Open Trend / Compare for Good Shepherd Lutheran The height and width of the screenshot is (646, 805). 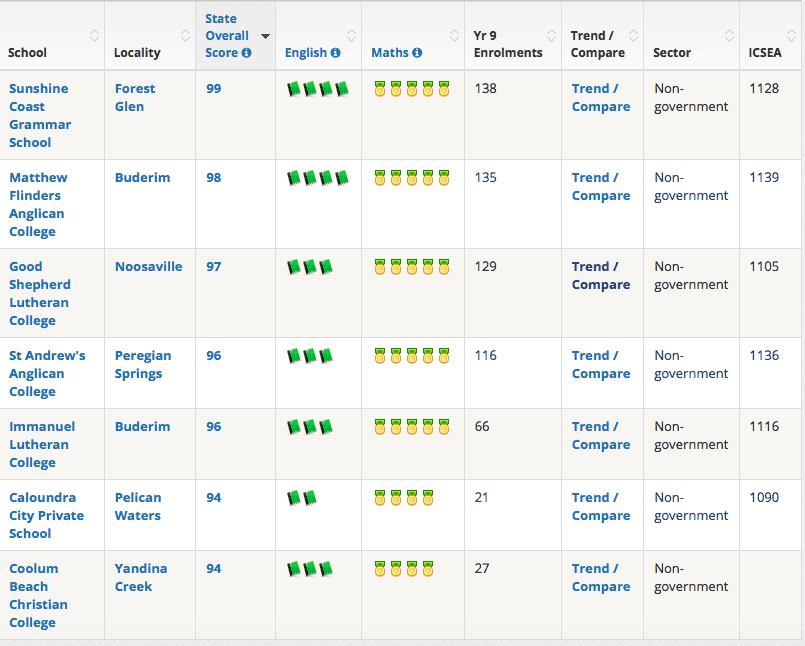(600, 276)
